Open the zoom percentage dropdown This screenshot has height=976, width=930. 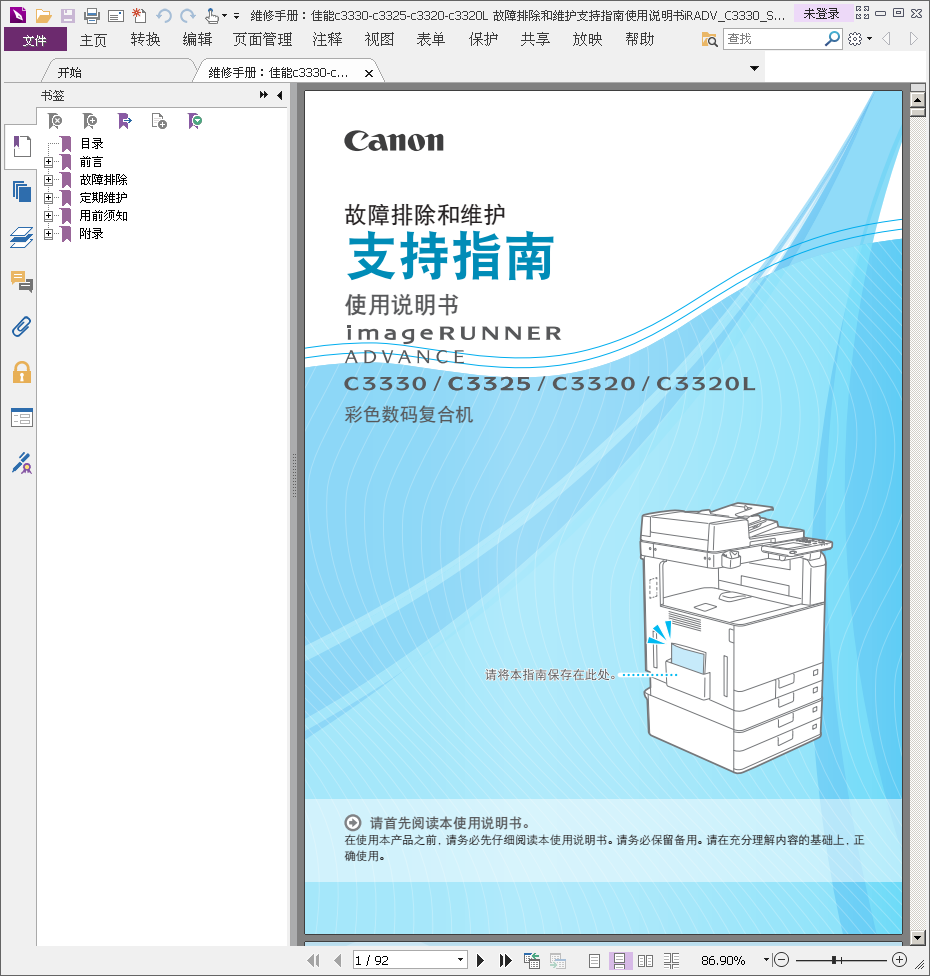[766, 960]
